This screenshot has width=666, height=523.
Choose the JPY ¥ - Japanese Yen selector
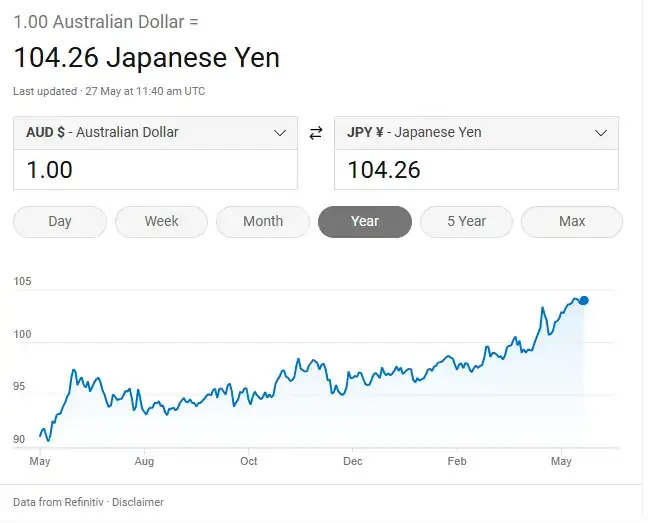[476, 133]
